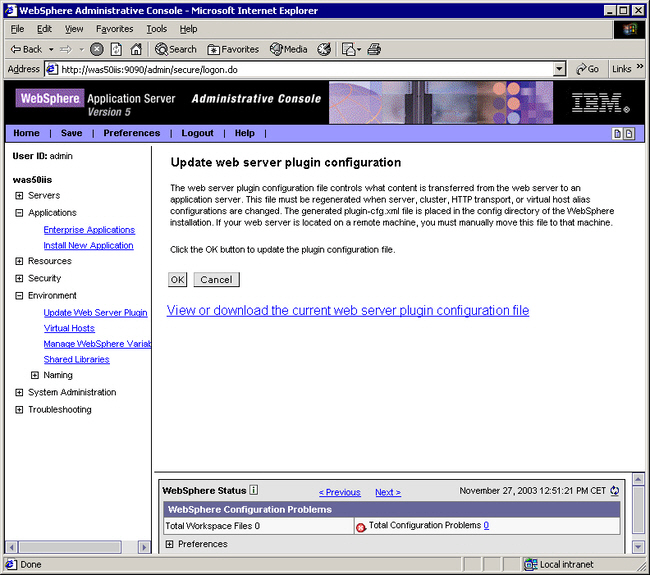This screenshot has width=650, height=575.
Task: Open the Media toolbar button
Action: tap(289, 49)
